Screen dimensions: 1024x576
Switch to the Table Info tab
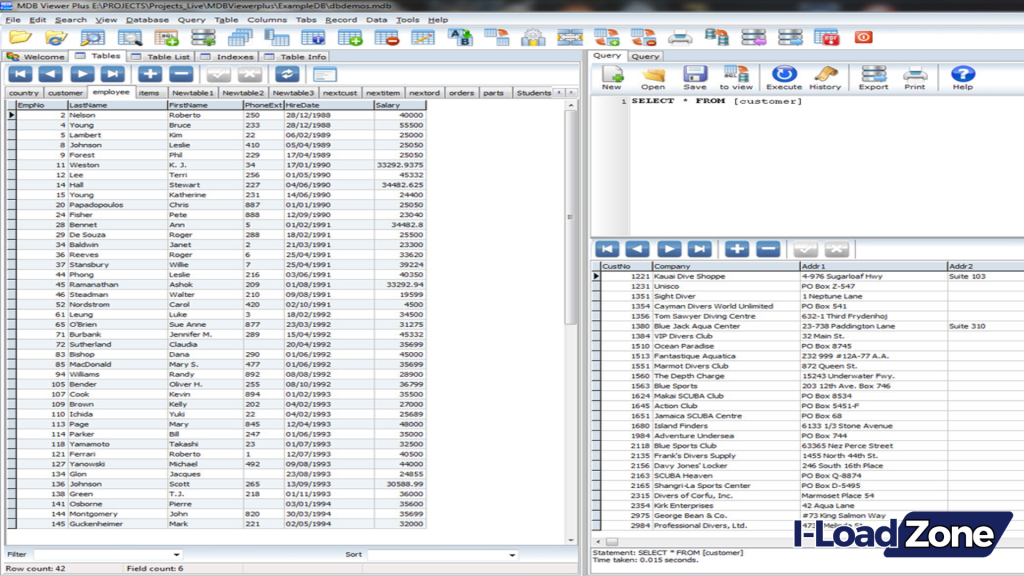[x=302, y=56]
